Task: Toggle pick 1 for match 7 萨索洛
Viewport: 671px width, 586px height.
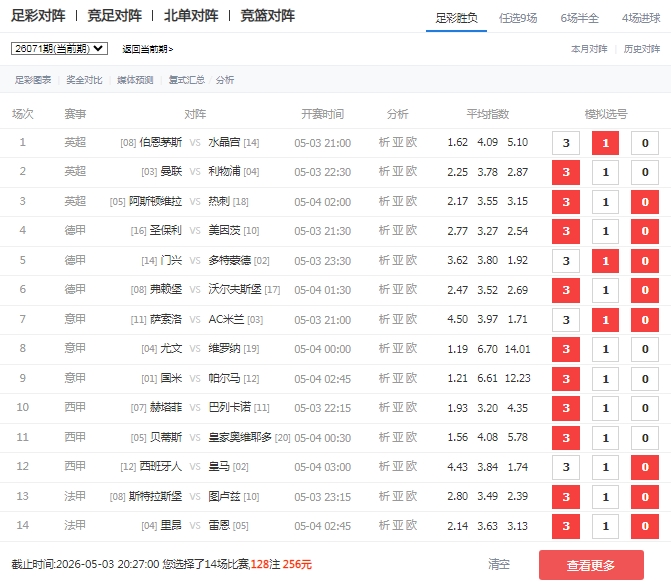Action: click(605, 320)
